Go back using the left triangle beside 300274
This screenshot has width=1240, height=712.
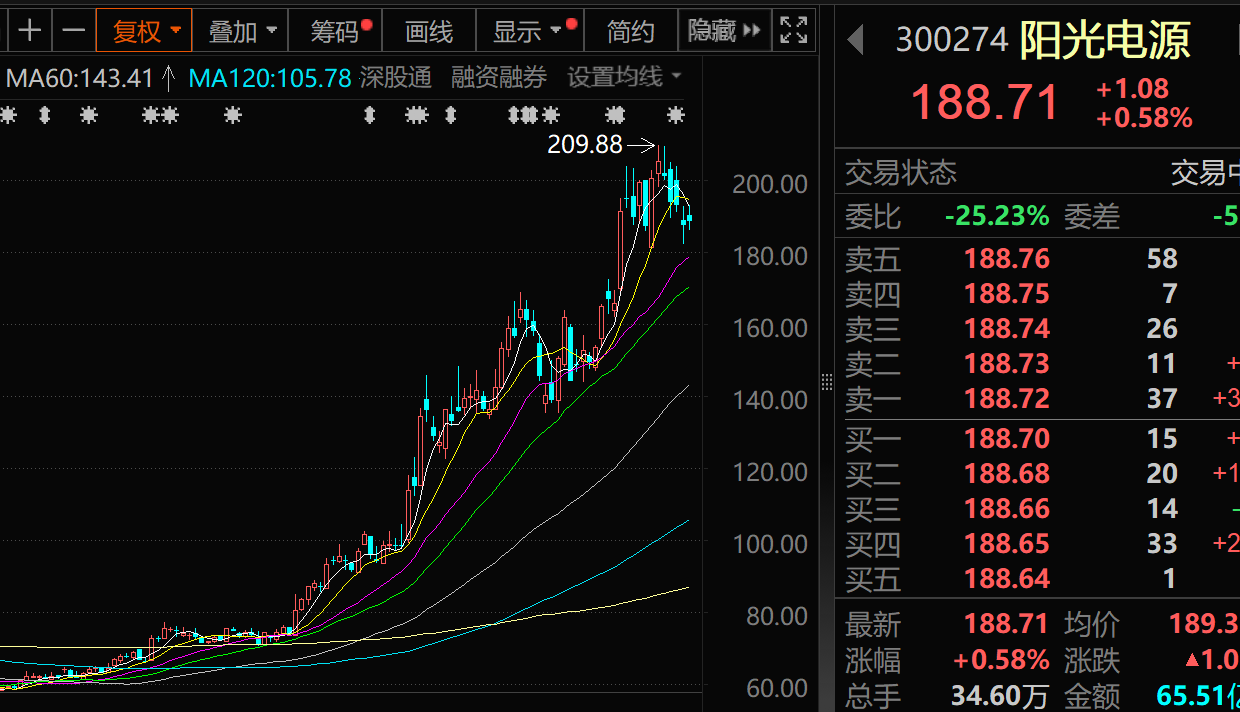coord(855,40)
